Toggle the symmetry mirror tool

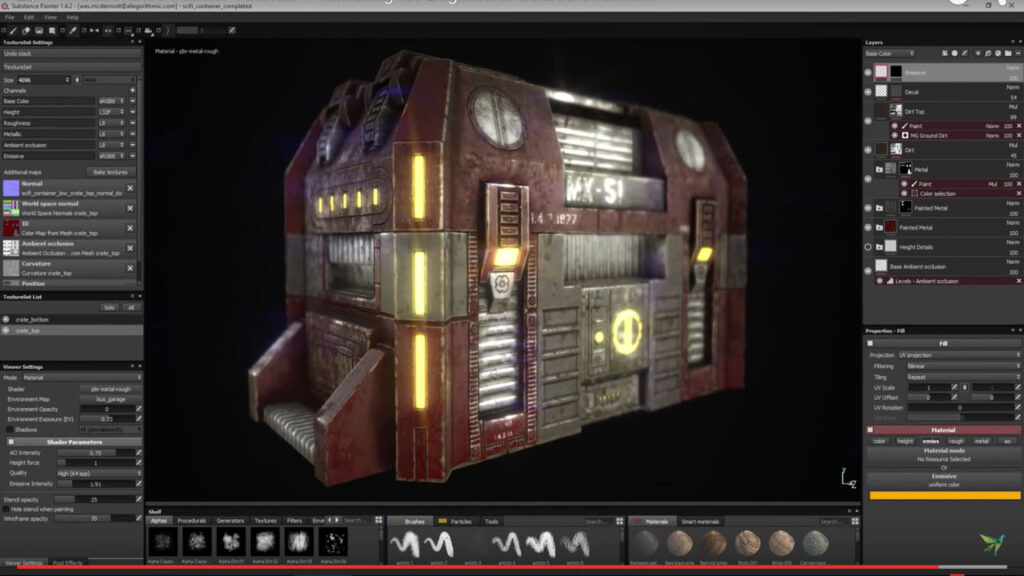(x=95, y=30)
